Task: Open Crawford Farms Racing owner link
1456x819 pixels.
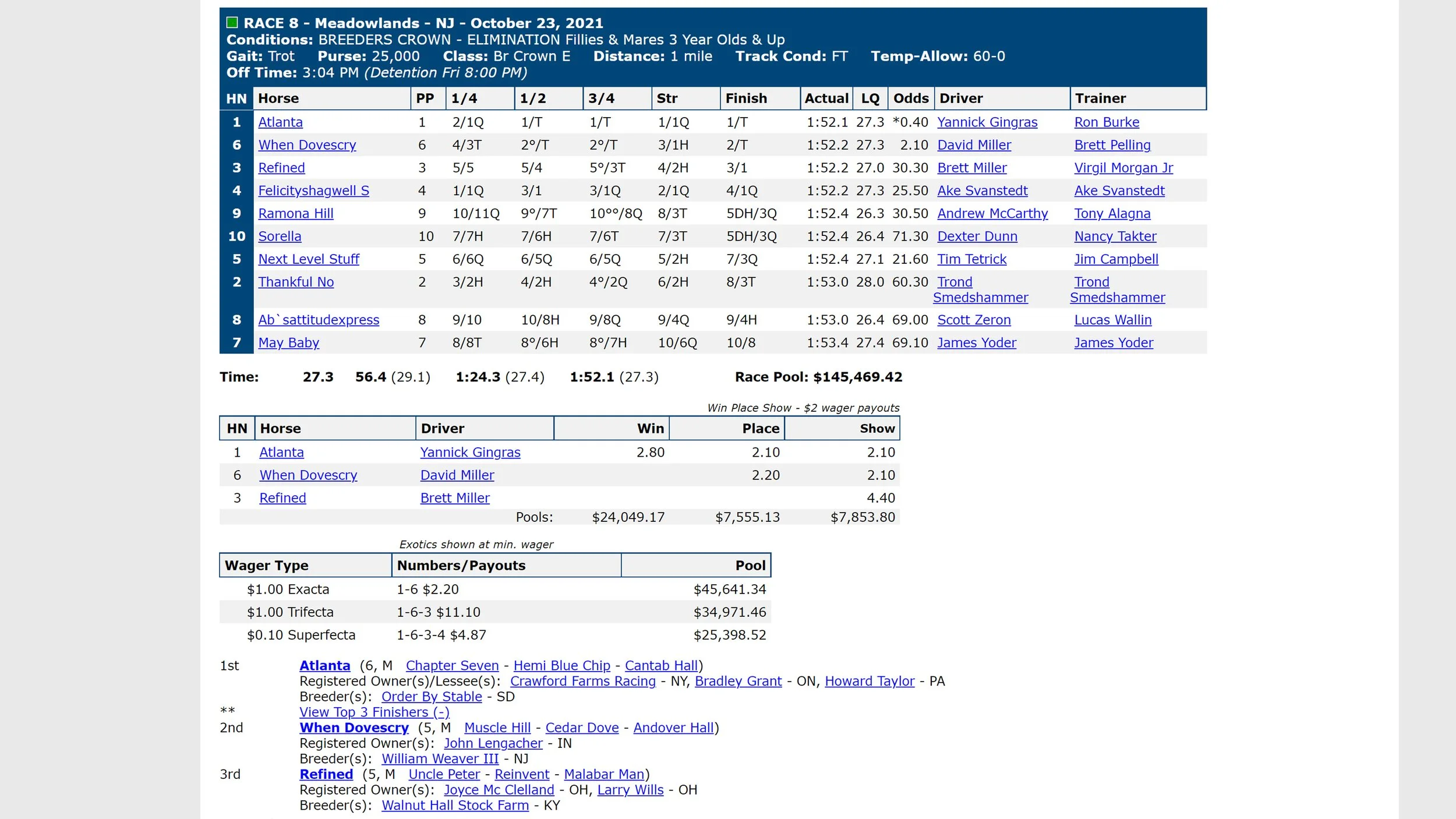Action: [x=583, y=682]
